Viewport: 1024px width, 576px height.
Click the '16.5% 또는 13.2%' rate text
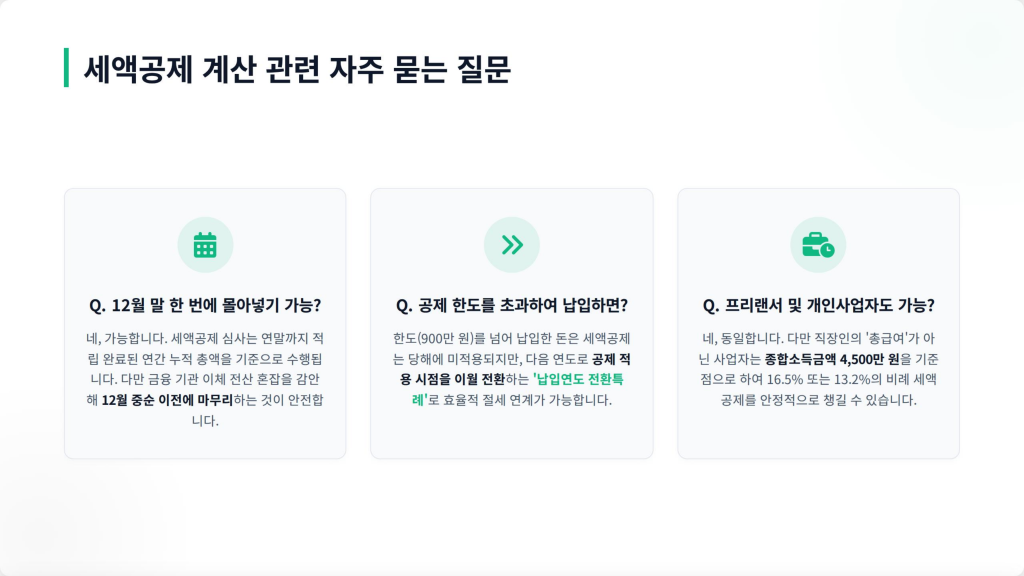pos(819,379)
